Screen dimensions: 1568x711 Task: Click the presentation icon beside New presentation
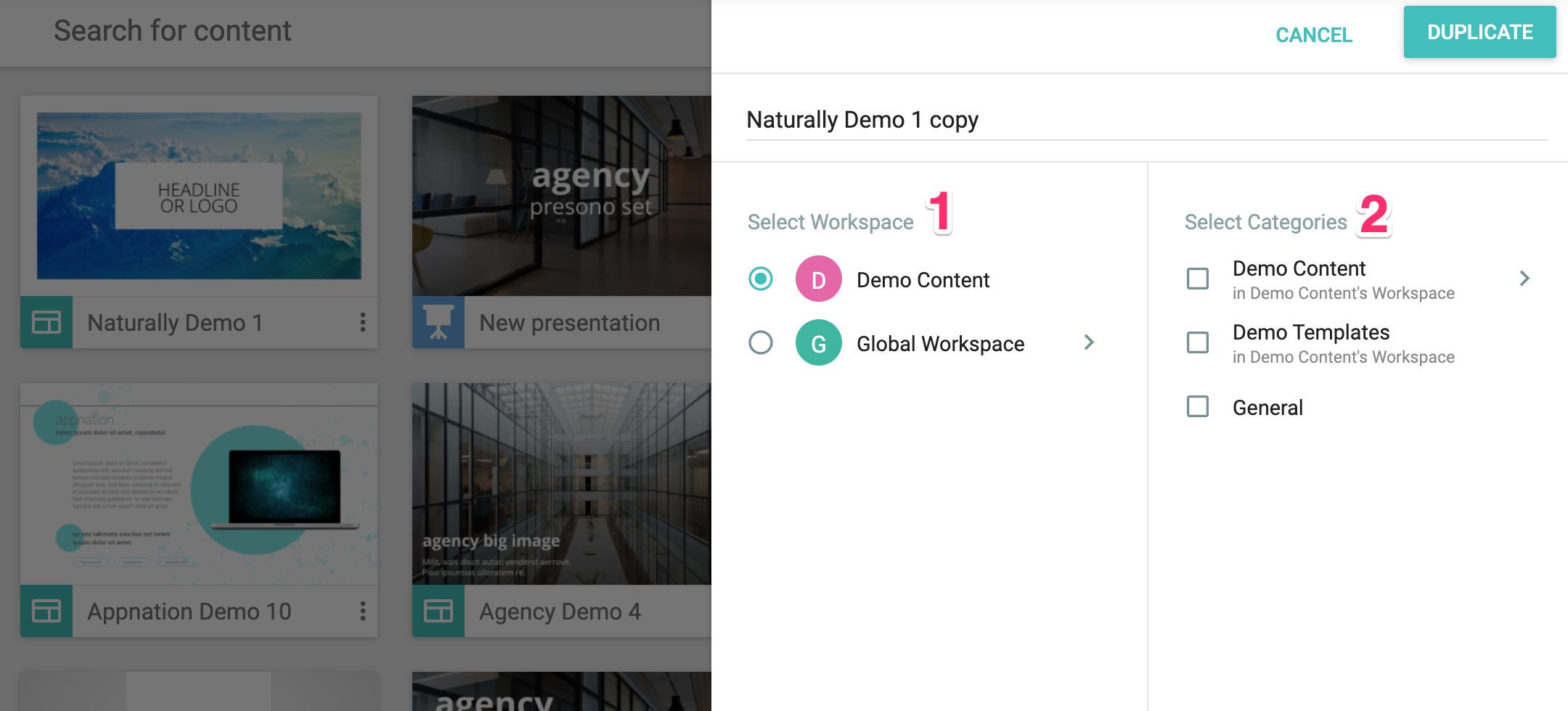pos(438,322)
